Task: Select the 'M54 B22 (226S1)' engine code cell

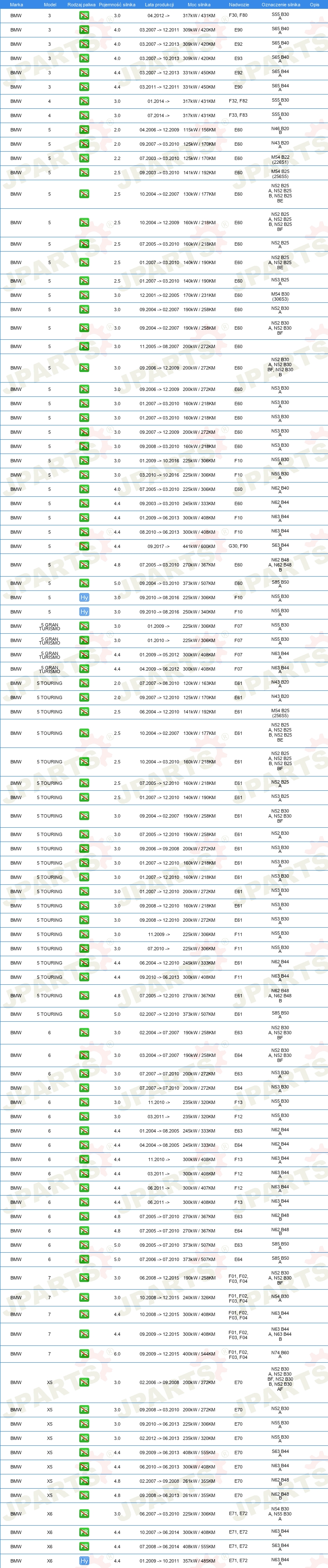Action: tap(280, 160)
